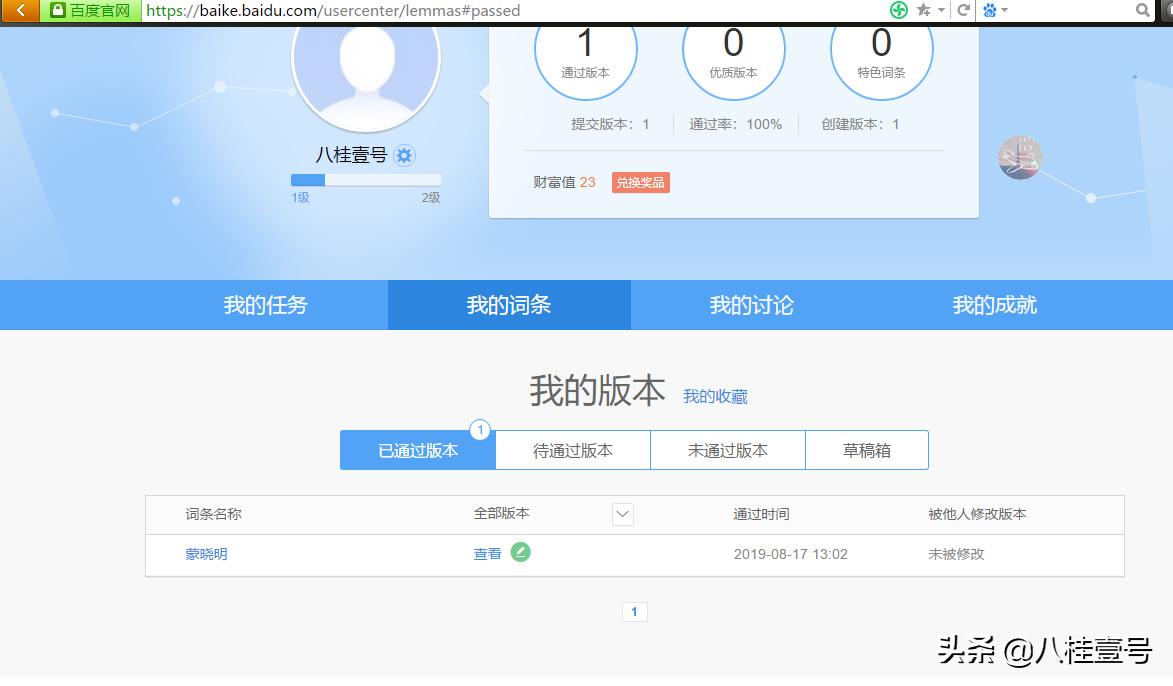Open the dropdown next to favorites star
Screen dimensions: 1173x686
(x=940, y=10)
